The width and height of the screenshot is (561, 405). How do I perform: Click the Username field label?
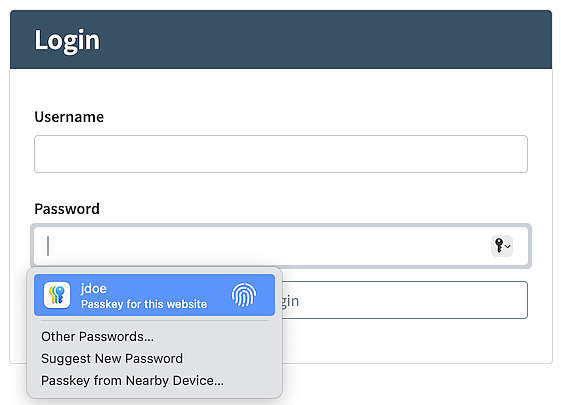[69, 117]
